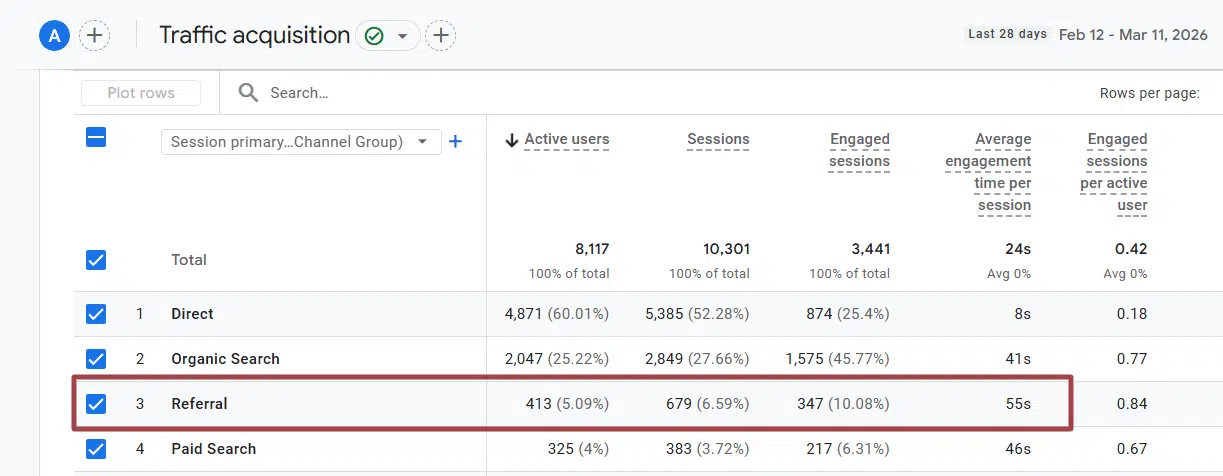Add a comparison with the plus beside avatar

pos(94,36)
